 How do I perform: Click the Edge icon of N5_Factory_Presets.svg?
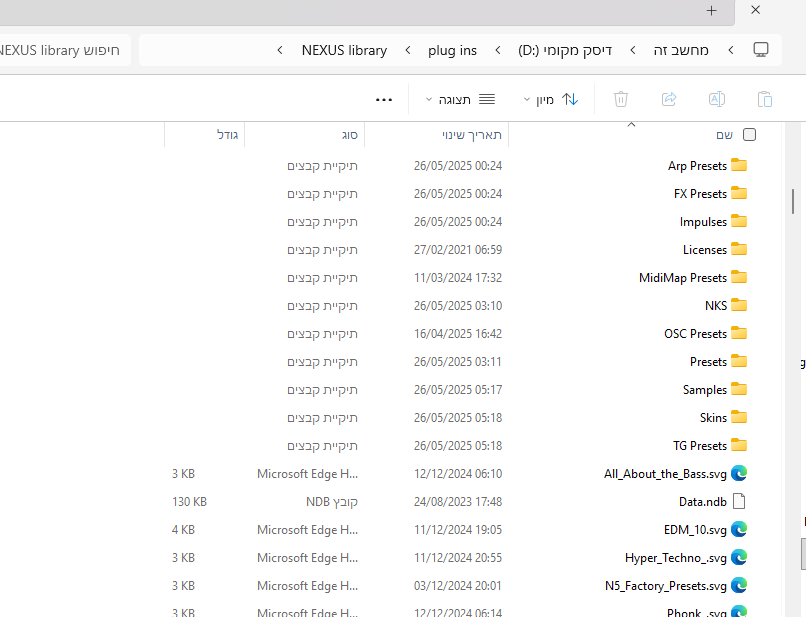739,586
